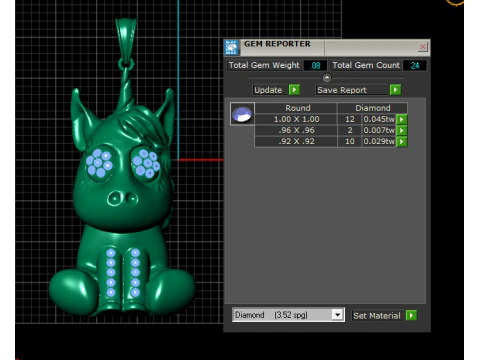Image resolution: width=480 pixels, height=360 pixels.
Task: Click quantity 10 in third gem row
Action: click(x=350, y=141)
